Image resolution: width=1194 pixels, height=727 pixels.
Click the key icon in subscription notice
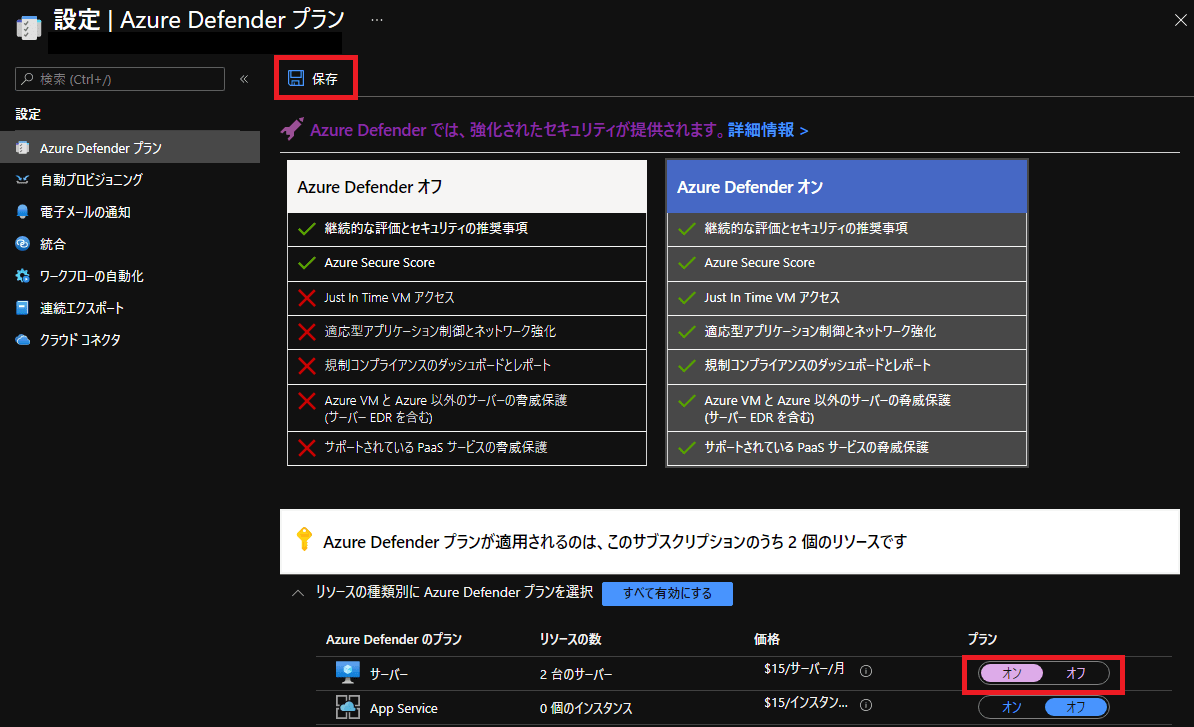[304, 538]
